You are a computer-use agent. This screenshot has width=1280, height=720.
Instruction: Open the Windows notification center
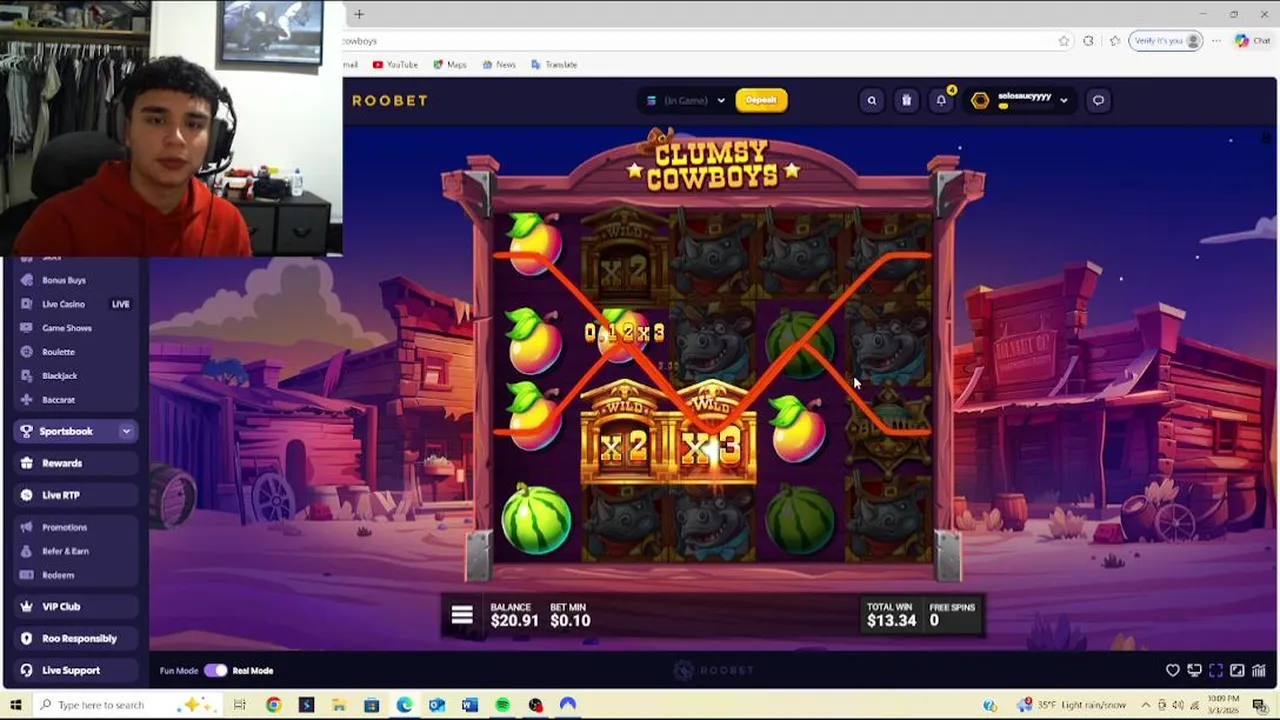click(1260, 705)
